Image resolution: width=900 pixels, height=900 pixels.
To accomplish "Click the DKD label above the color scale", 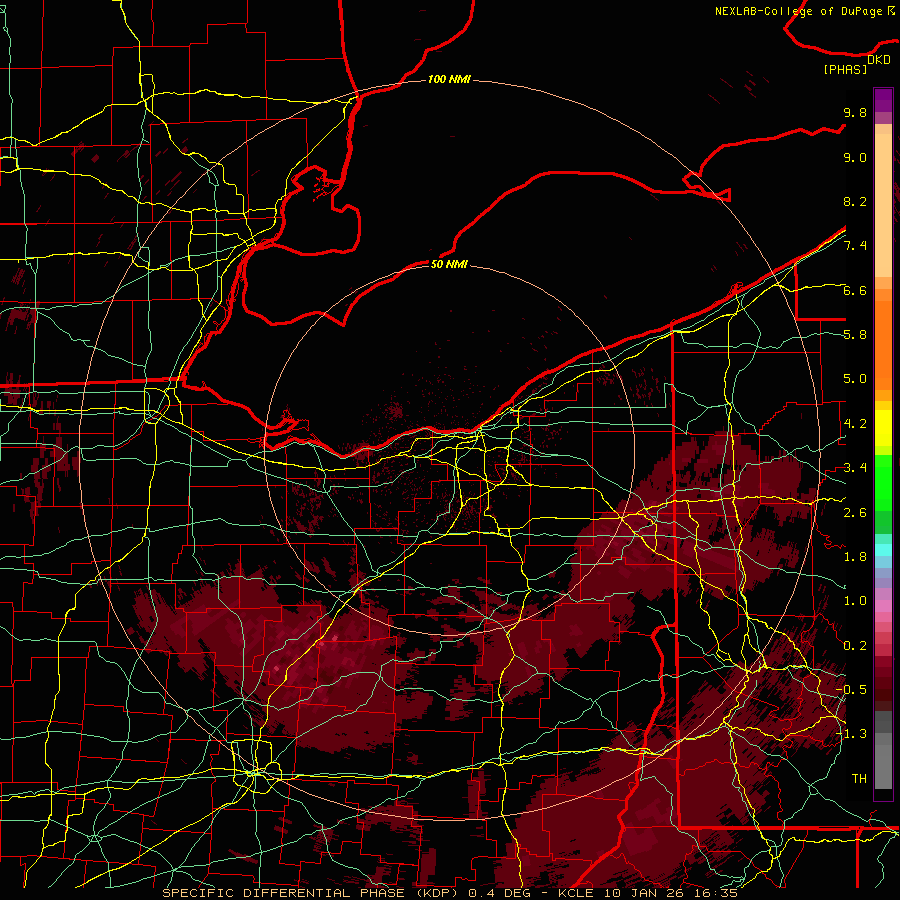I will (x=879, y=60).
